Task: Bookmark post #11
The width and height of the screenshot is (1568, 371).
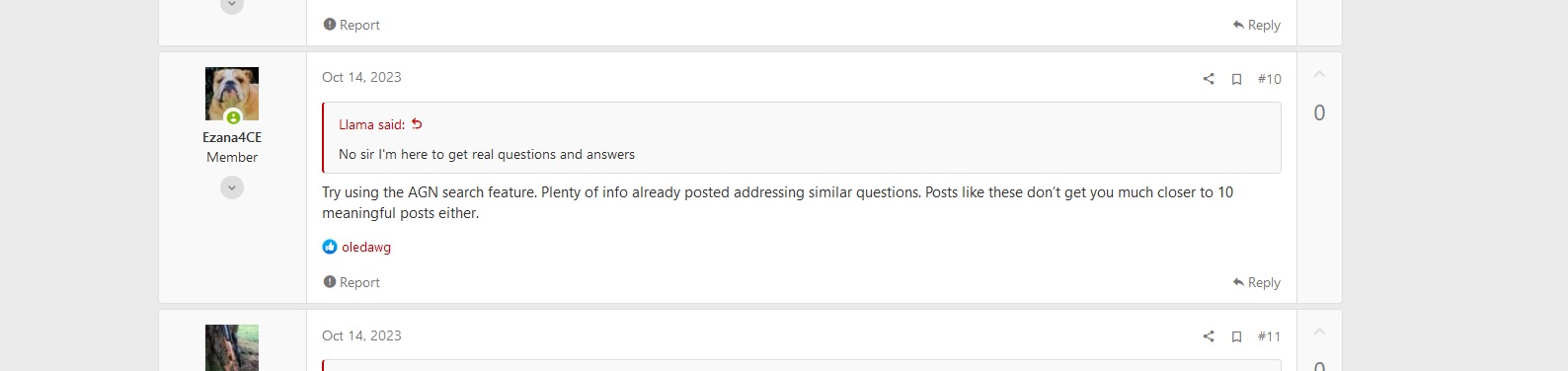Action: click(1236, 336)
